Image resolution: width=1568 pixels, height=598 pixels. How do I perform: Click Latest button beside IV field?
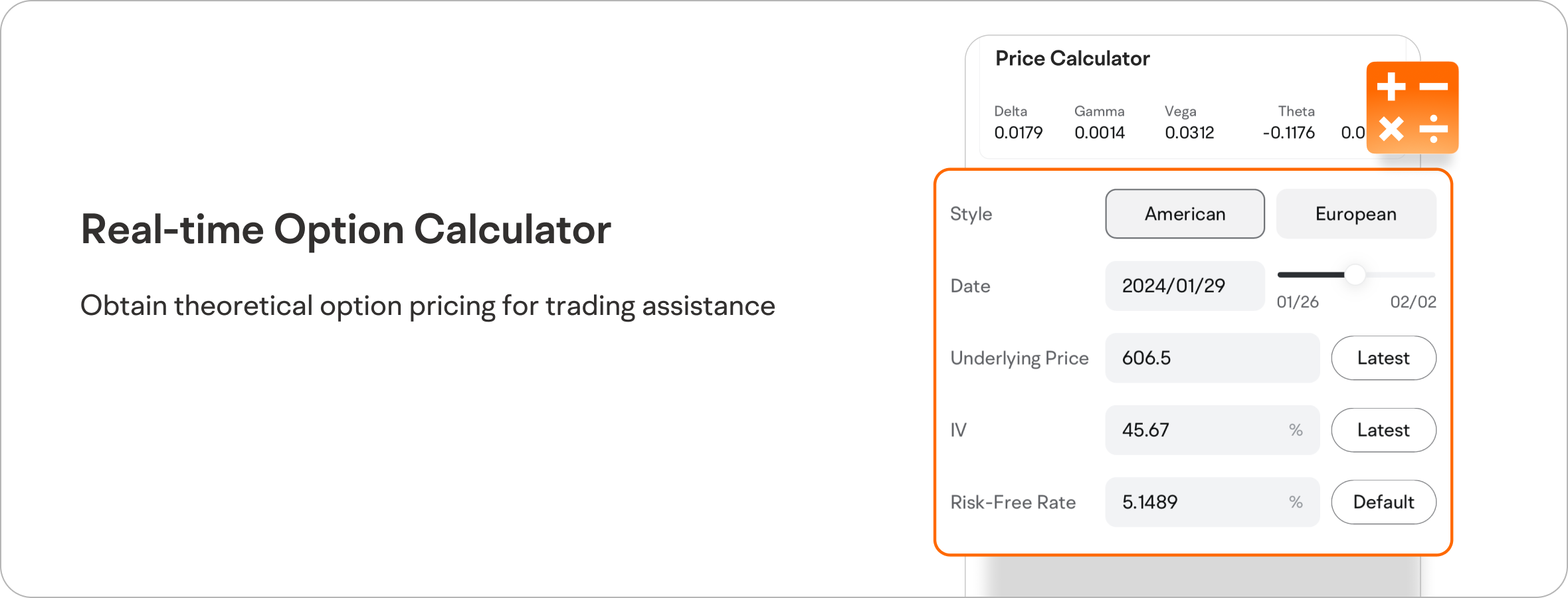click(1383, 430)
